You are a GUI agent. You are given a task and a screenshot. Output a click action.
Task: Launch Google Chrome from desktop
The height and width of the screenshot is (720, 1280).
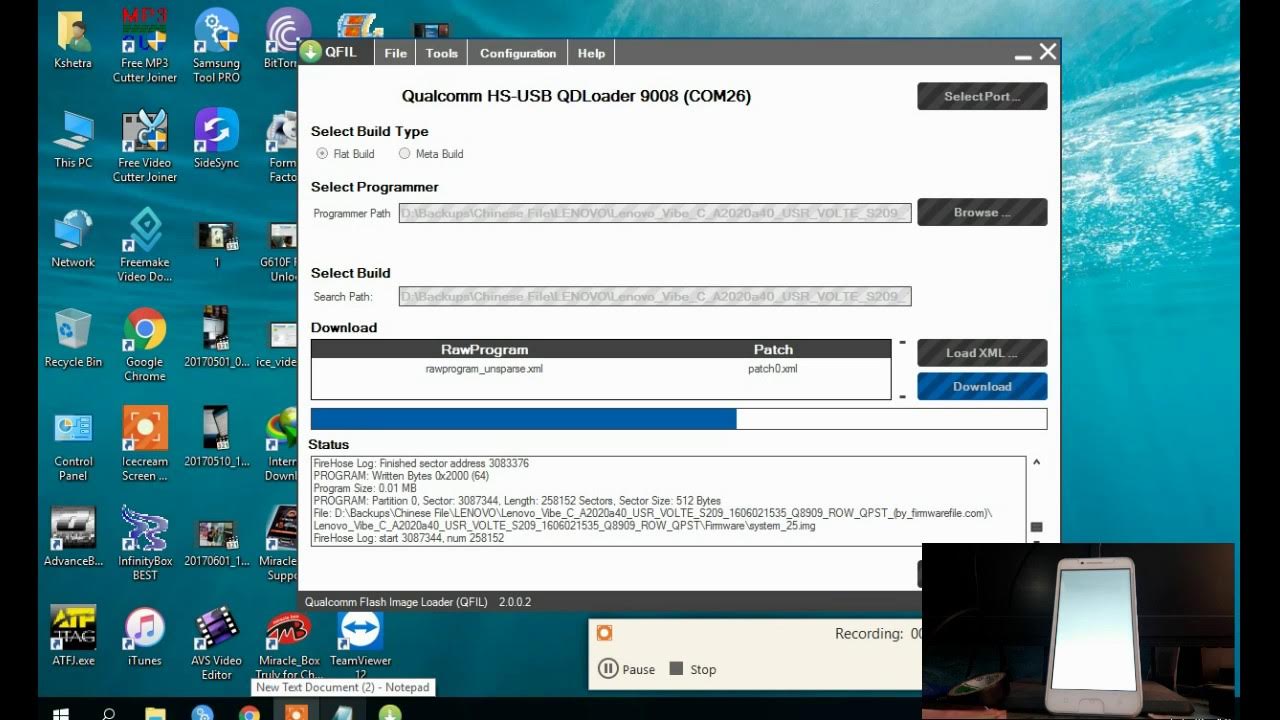coord(145,345)
